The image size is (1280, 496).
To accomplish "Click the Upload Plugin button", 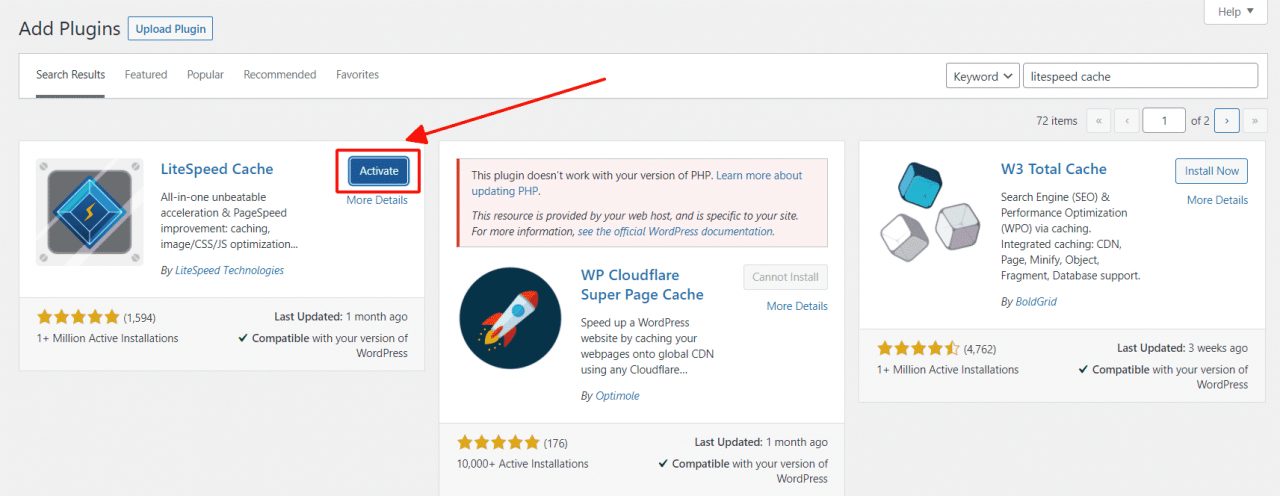I will [171, 29].
